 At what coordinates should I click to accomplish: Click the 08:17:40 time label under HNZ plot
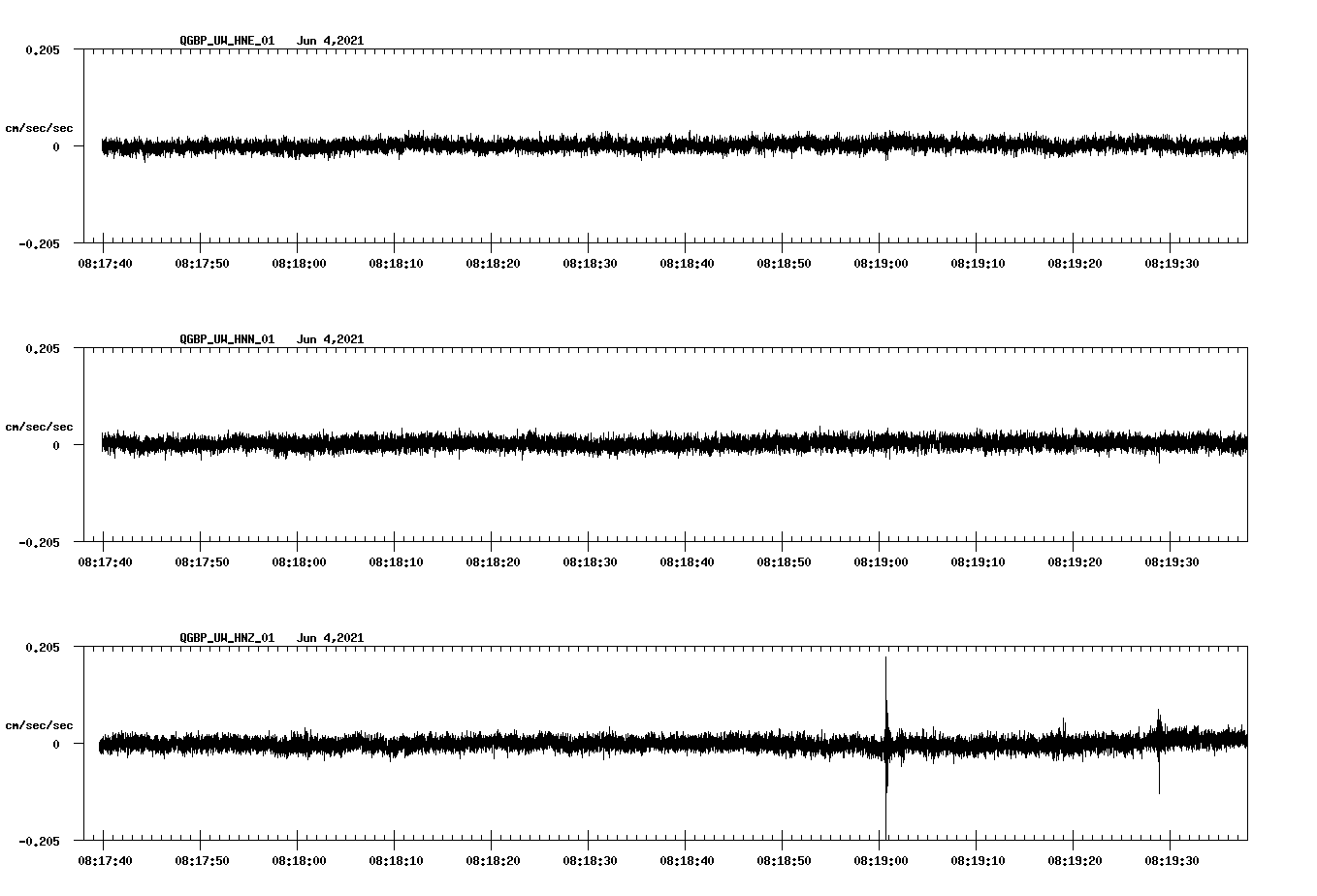pyautogui.click(x=106, y=861)
